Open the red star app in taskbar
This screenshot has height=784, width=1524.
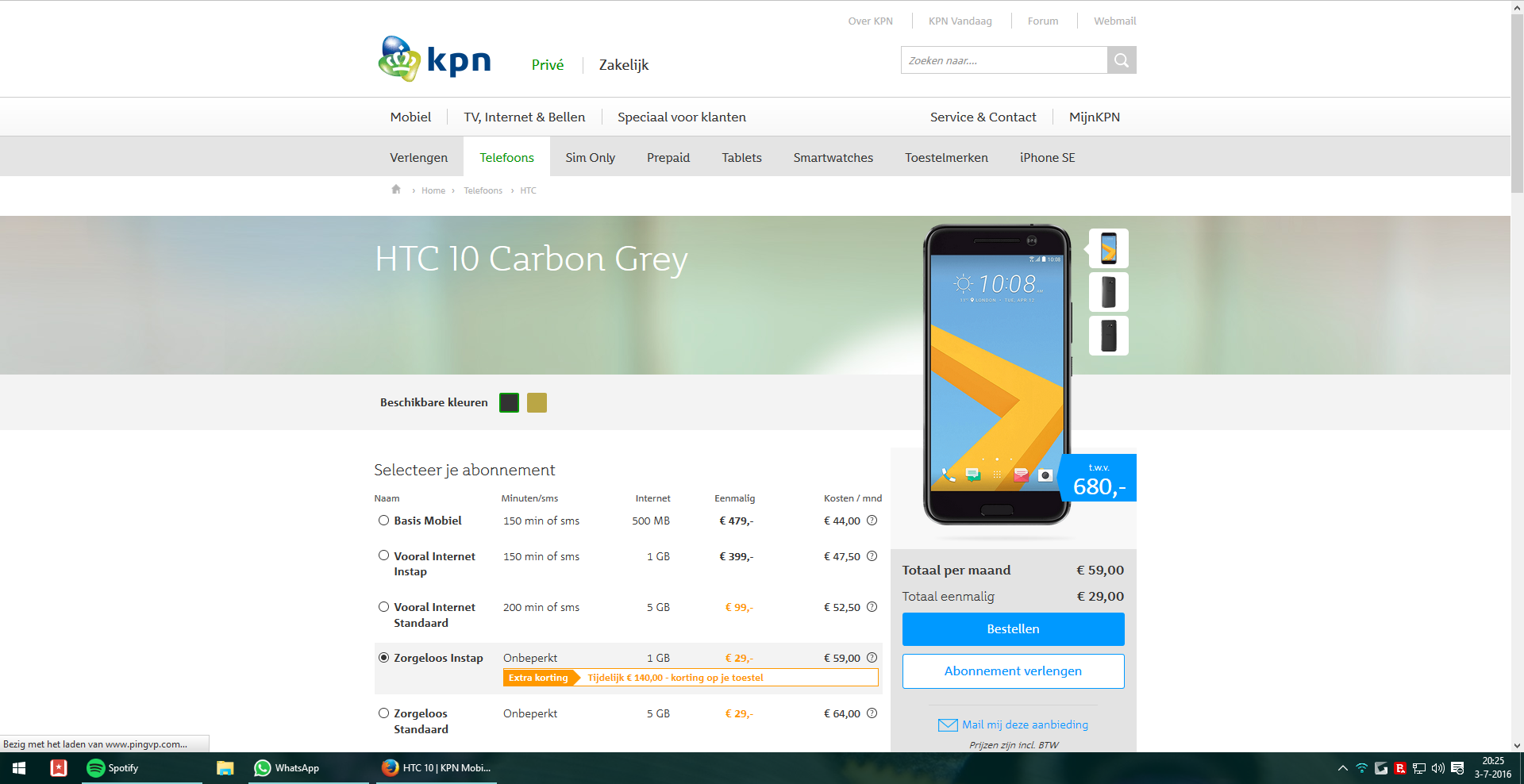point(59,768)
